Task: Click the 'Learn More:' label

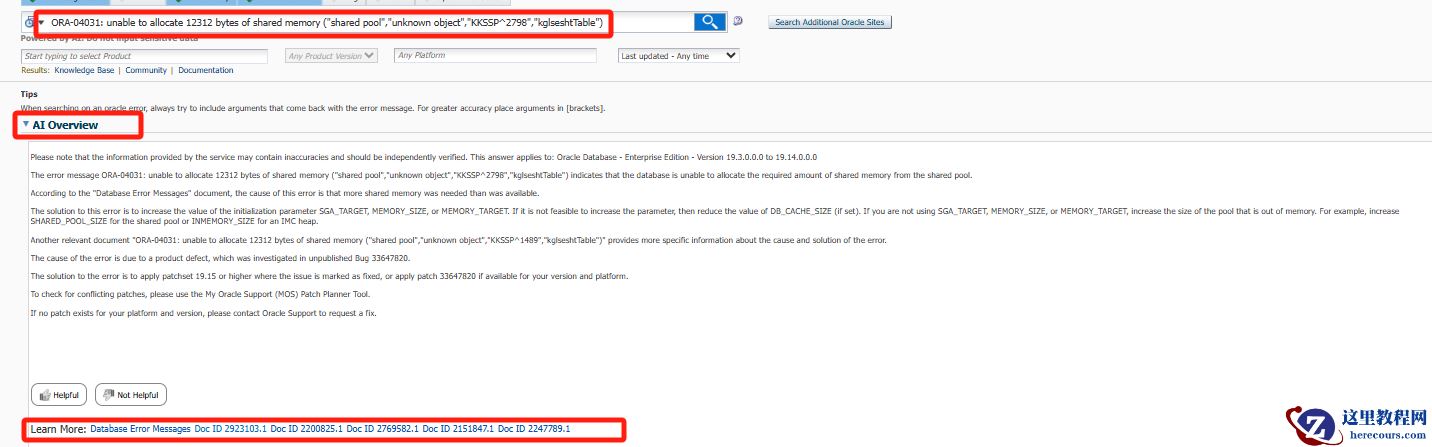Action: 58,429
